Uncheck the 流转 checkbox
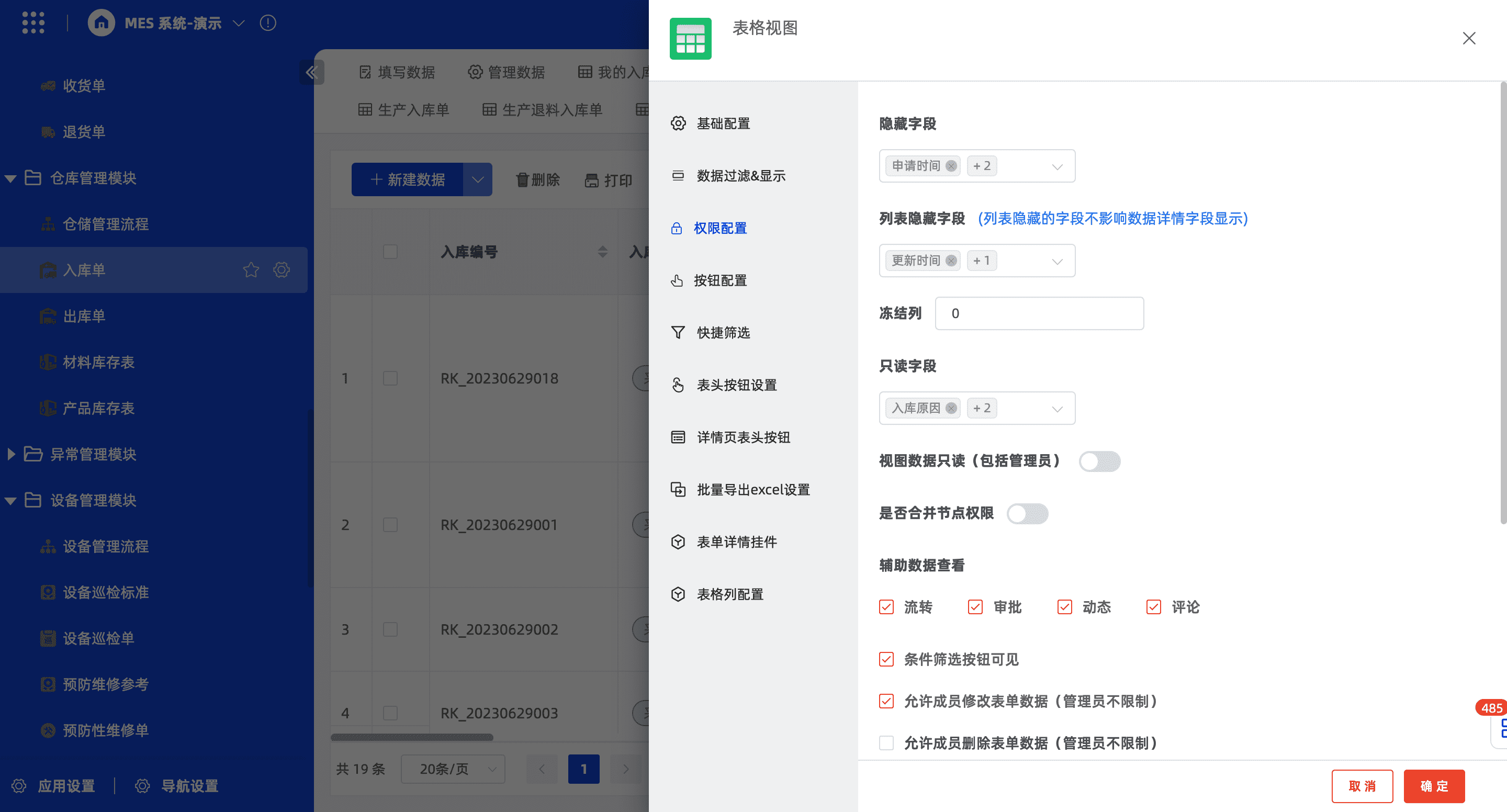Viewport: 1507px width, 812px height. click(886, 607)
